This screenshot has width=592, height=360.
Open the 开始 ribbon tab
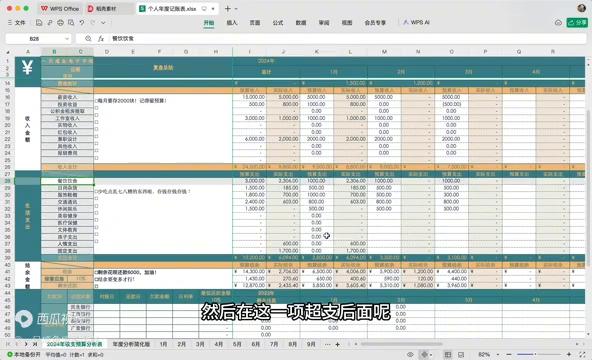[209, 23]
